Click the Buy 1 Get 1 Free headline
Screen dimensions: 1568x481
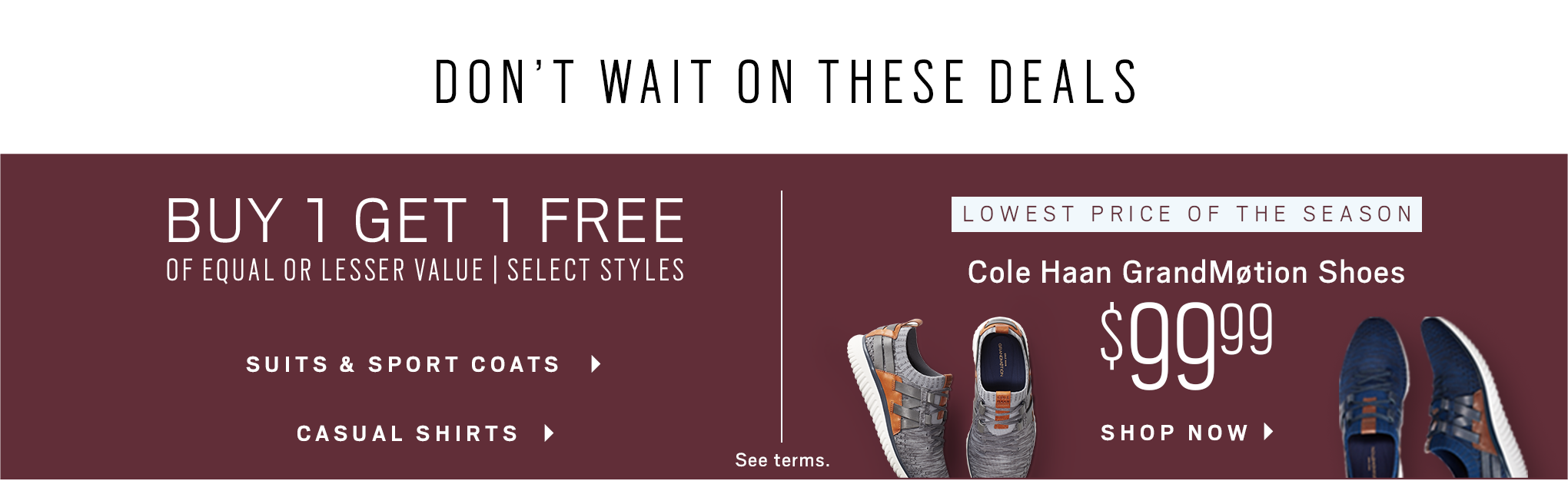tap(425, 221)
